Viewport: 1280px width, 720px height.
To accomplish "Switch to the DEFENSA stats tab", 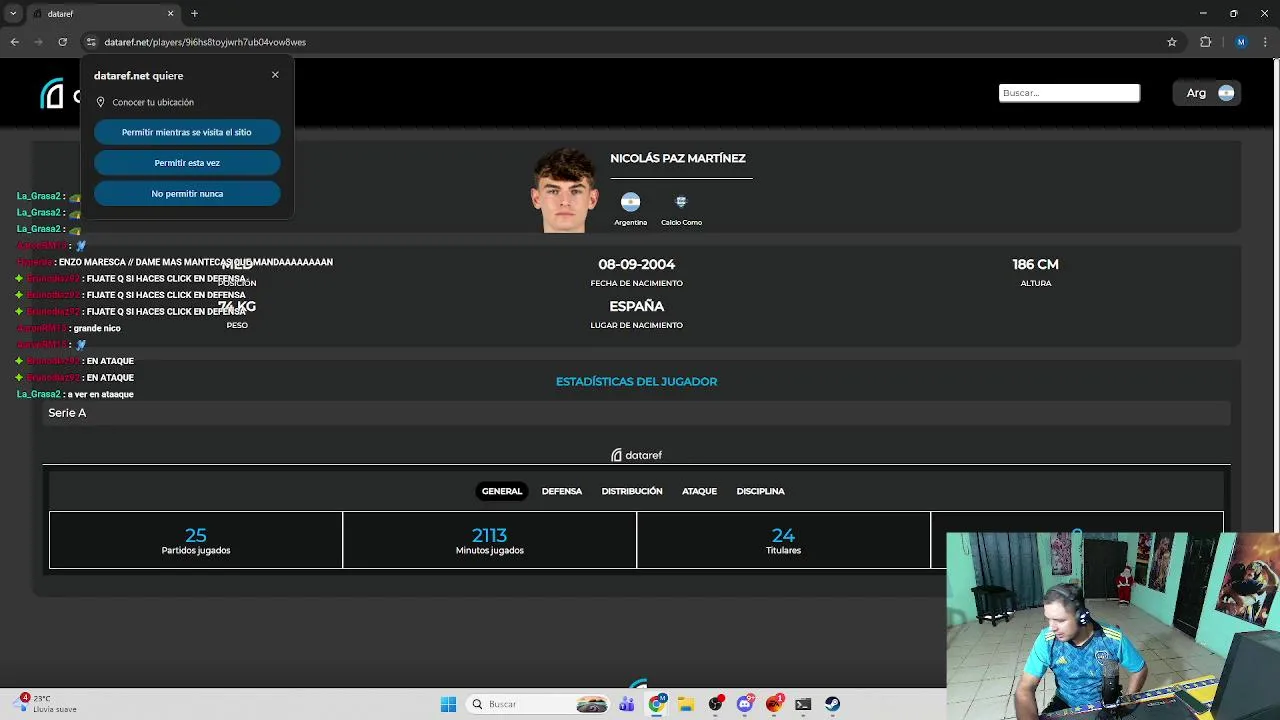I will click(x=562, y=491).
